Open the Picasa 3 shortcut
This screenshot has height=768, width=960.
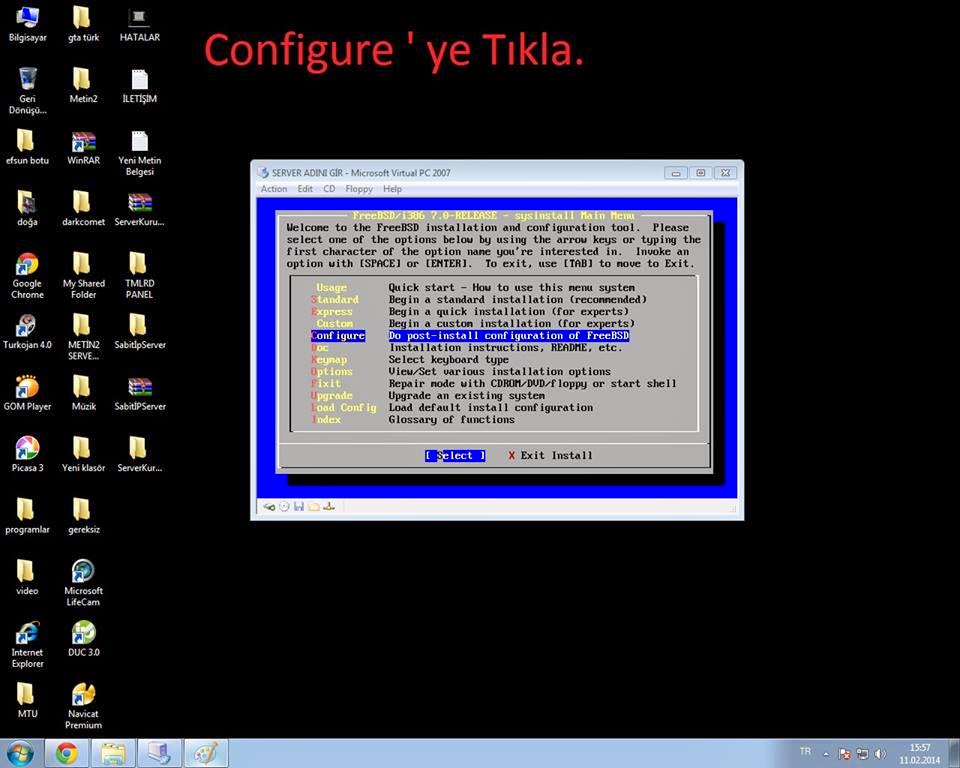click(28, 455)
